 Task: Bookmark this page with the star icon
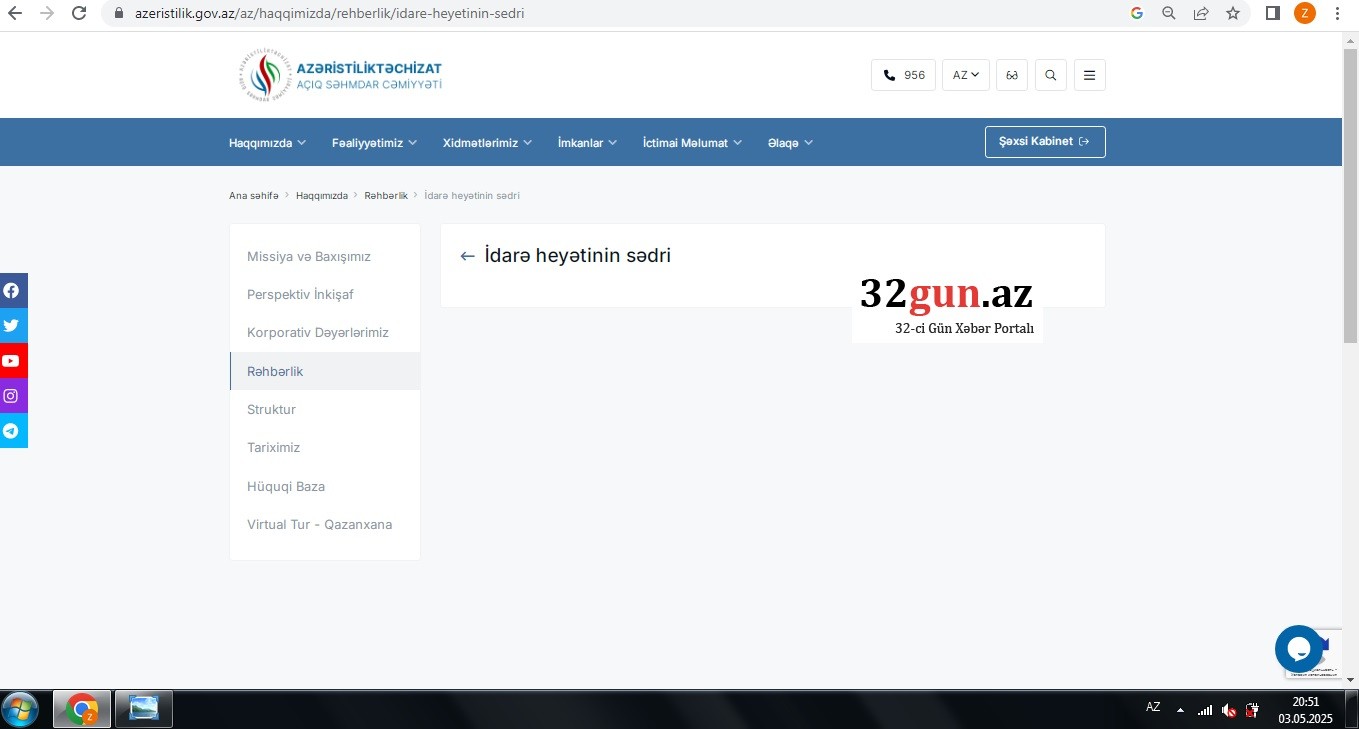coord(1233,14)
